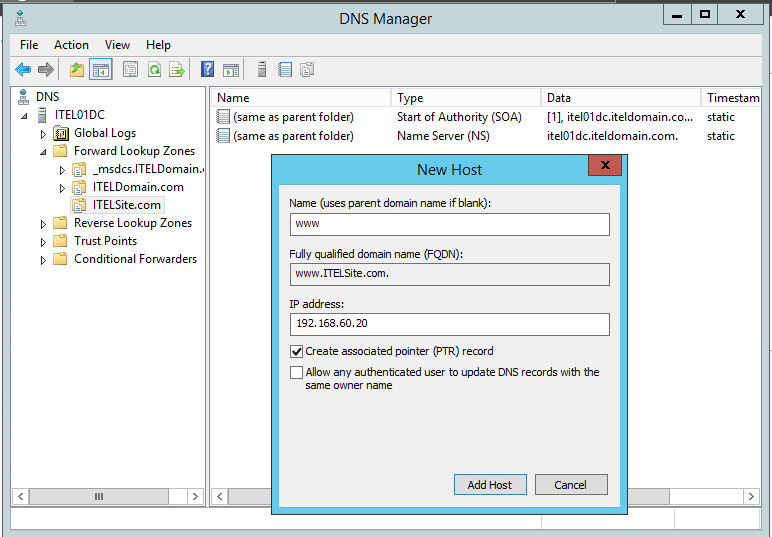Click the ITEL01DC server icon in tree
The height and width of the screenshot is (537, 772).
(x=42, y=115)
